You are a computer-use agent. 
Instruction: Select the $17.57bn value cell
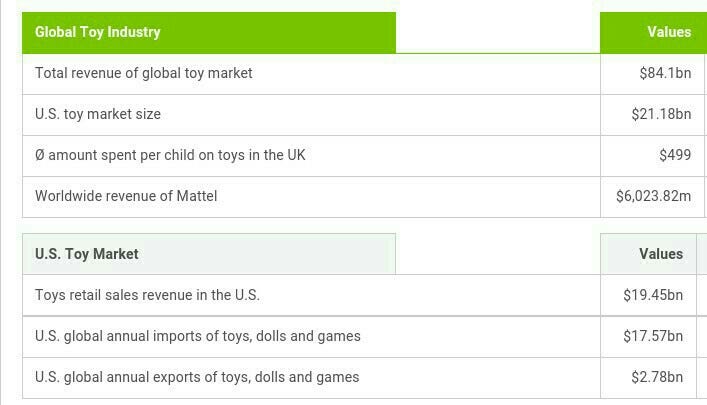[x=648, y=336]
